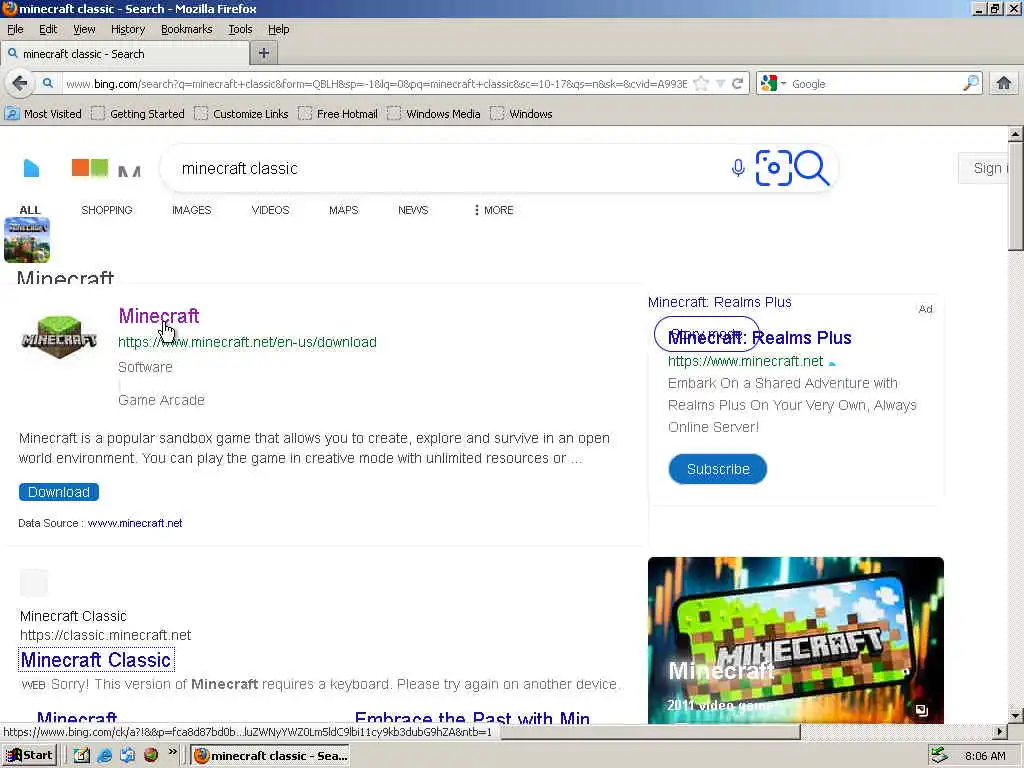
Task: Open Getting Started bookmark
Action: (138, 114)
